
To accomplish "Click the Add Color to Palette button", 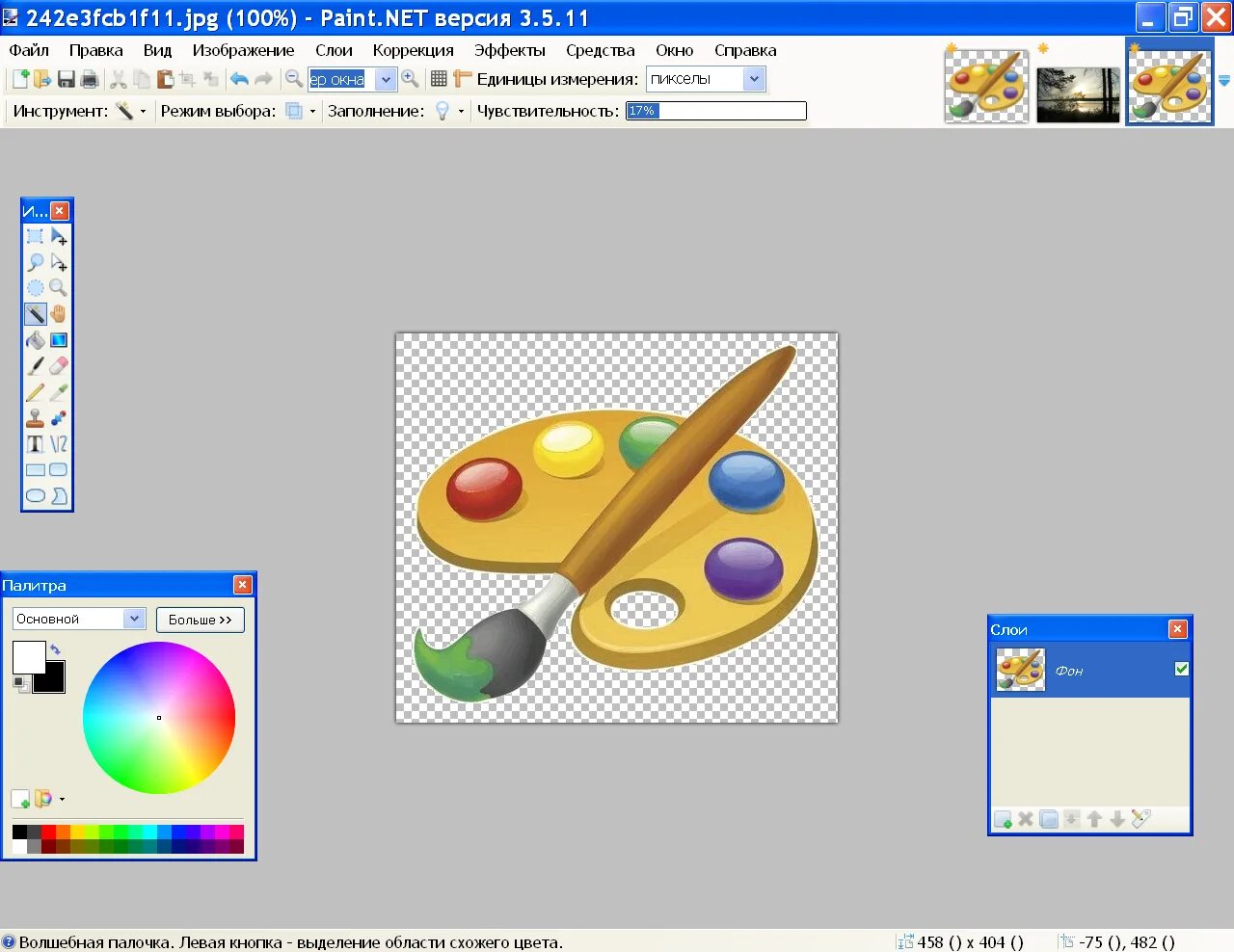I will pos(20,799).
